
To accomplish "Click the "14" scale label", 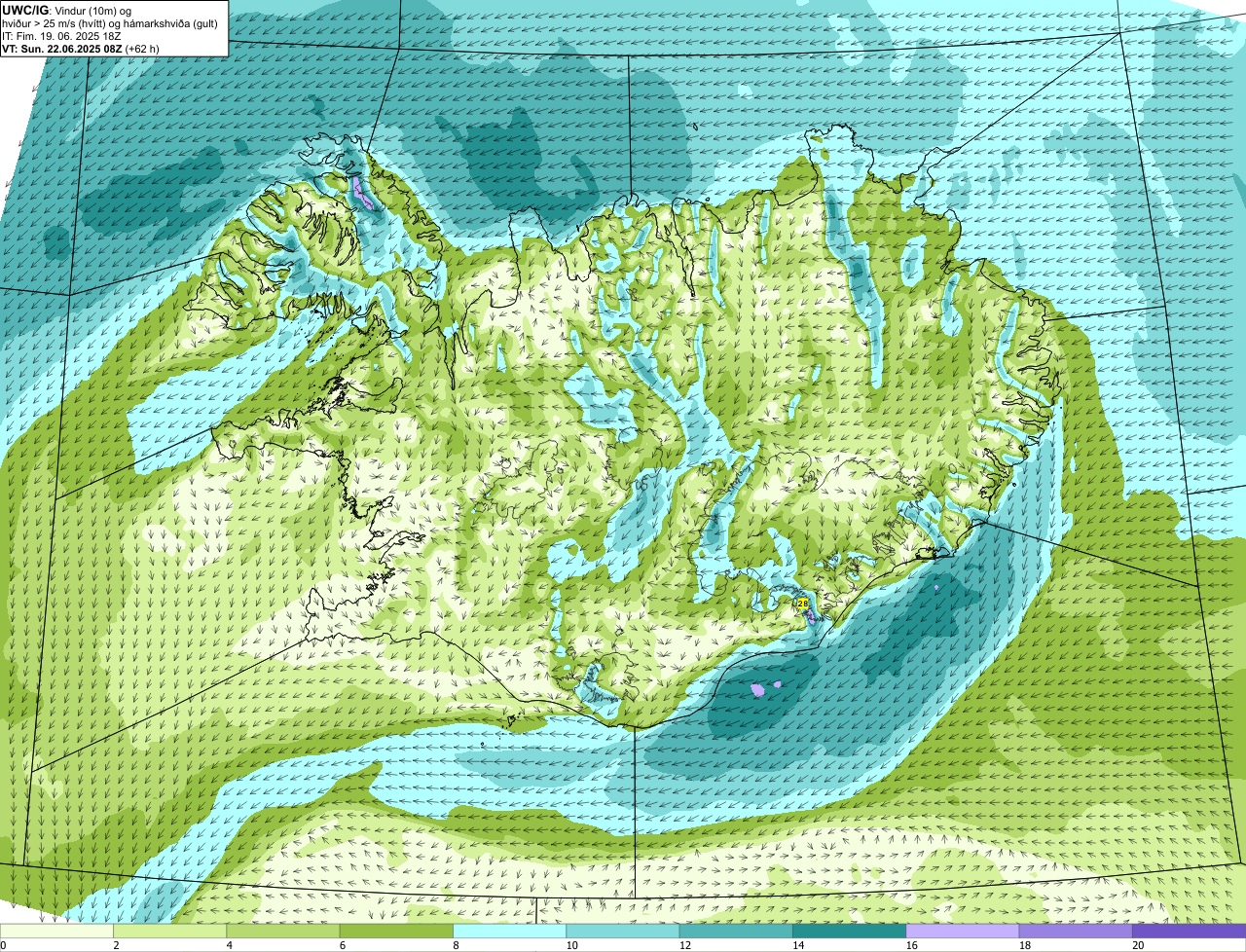I will click(798, 945).
